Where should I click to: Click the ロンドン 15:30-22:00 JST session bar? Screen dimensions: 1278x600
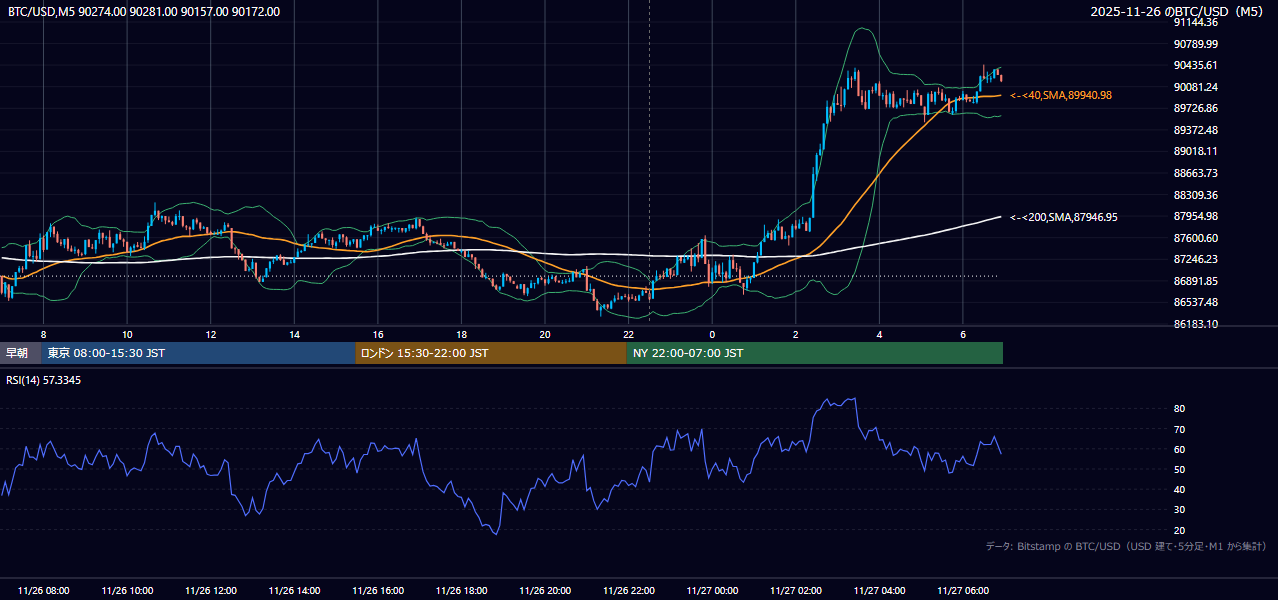click(491, 353)
